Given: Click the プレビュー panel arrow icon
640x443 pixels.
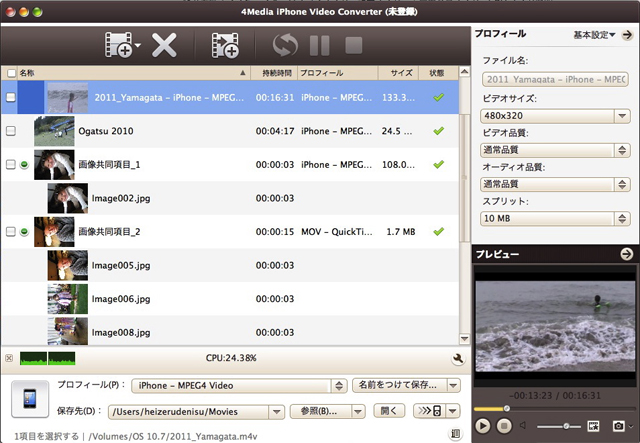Looking at the screenshot, I should click(x=627, y=254).
